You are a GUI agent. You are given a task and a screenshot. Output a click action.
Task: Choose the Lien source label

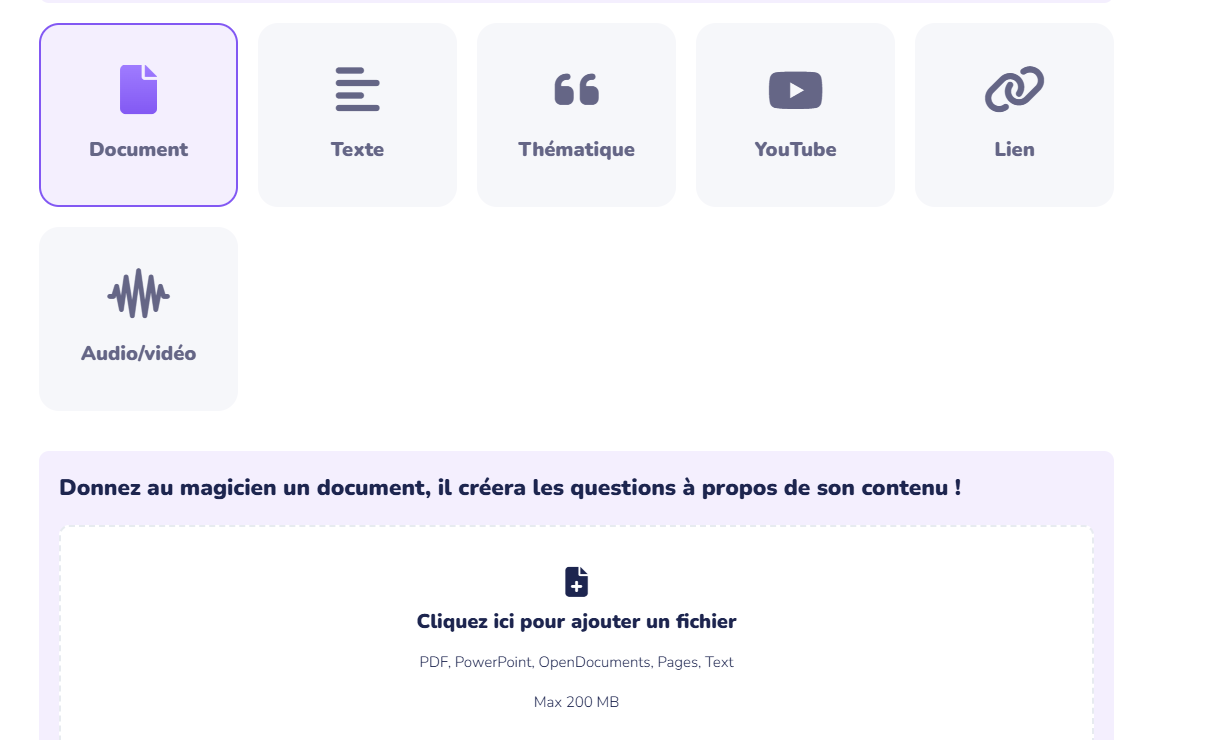(x=1014, y=149)
